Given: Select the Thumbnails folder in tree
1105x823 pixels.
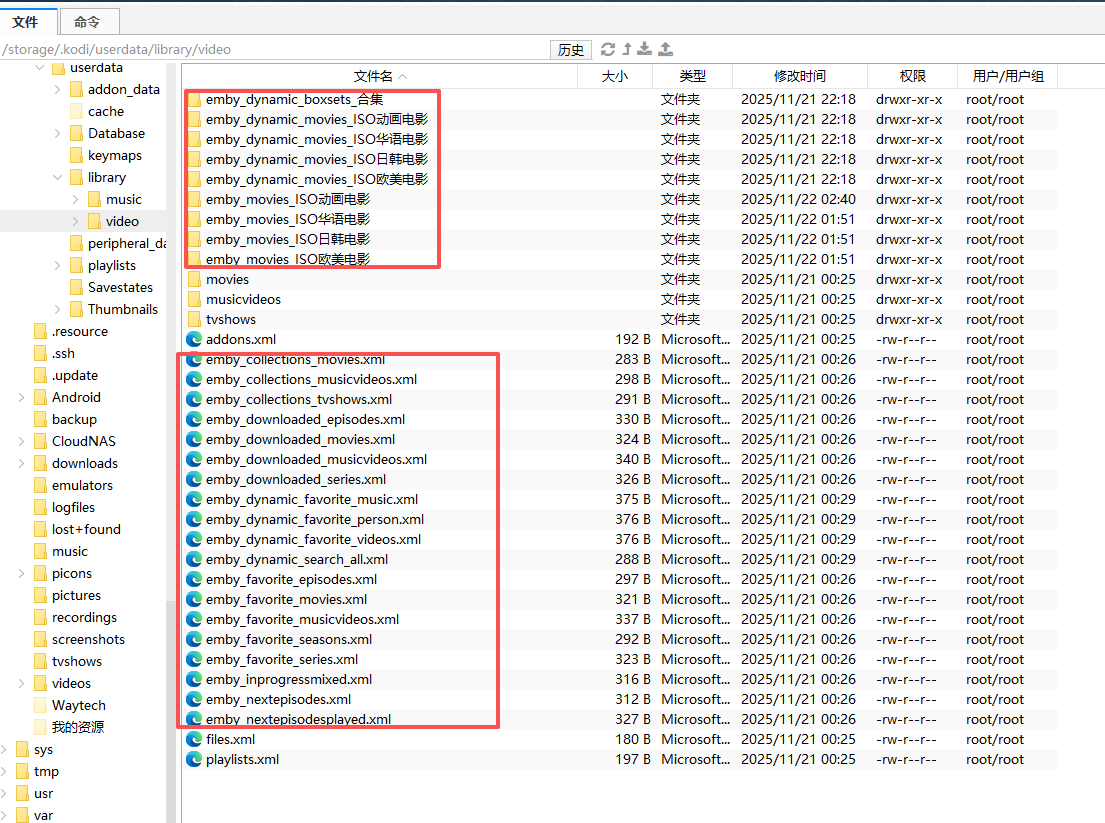Looking at the screenshot, I should coord(122,309).
